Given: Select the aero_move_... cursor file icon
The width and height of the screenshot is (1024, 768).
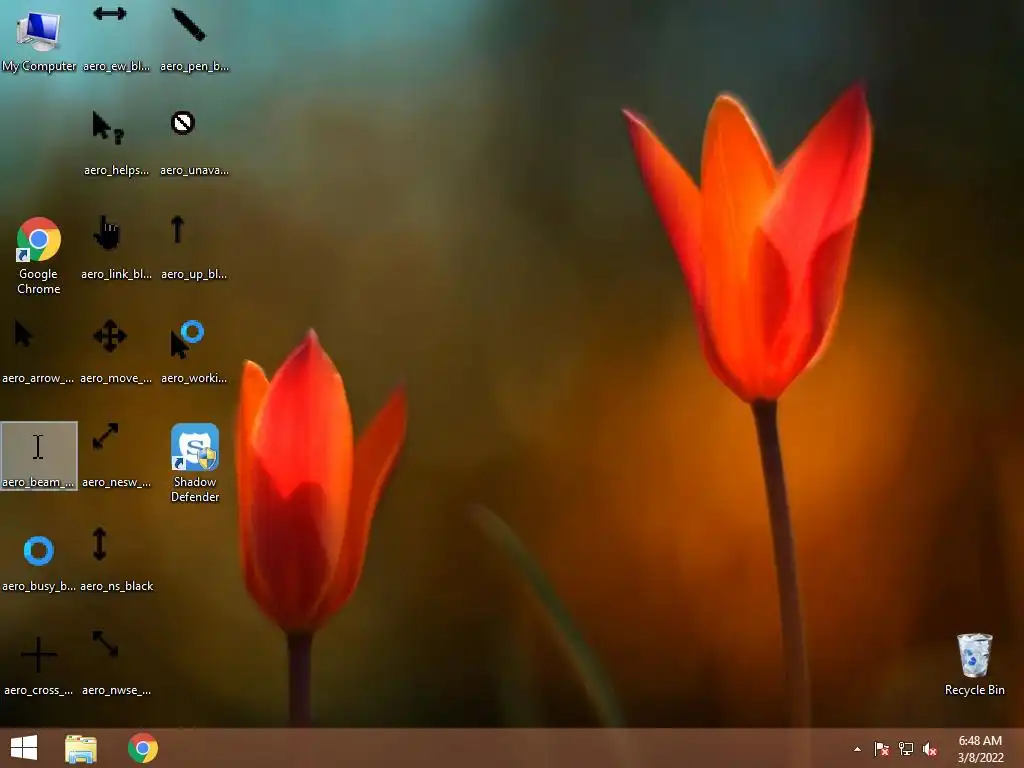Looking at the screenshot, I should 116,351.
